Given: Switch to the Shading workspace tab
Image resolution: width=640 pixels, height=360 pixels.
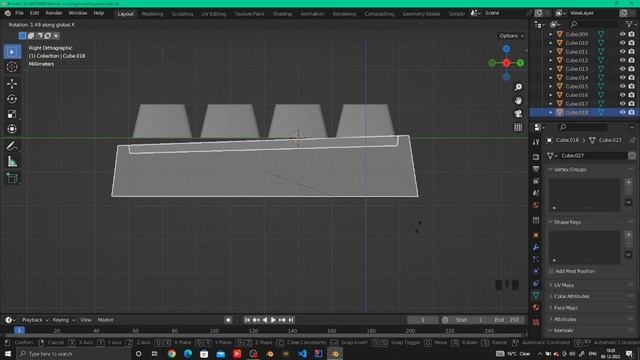Looking at the screenshot, I should point(282,14).
